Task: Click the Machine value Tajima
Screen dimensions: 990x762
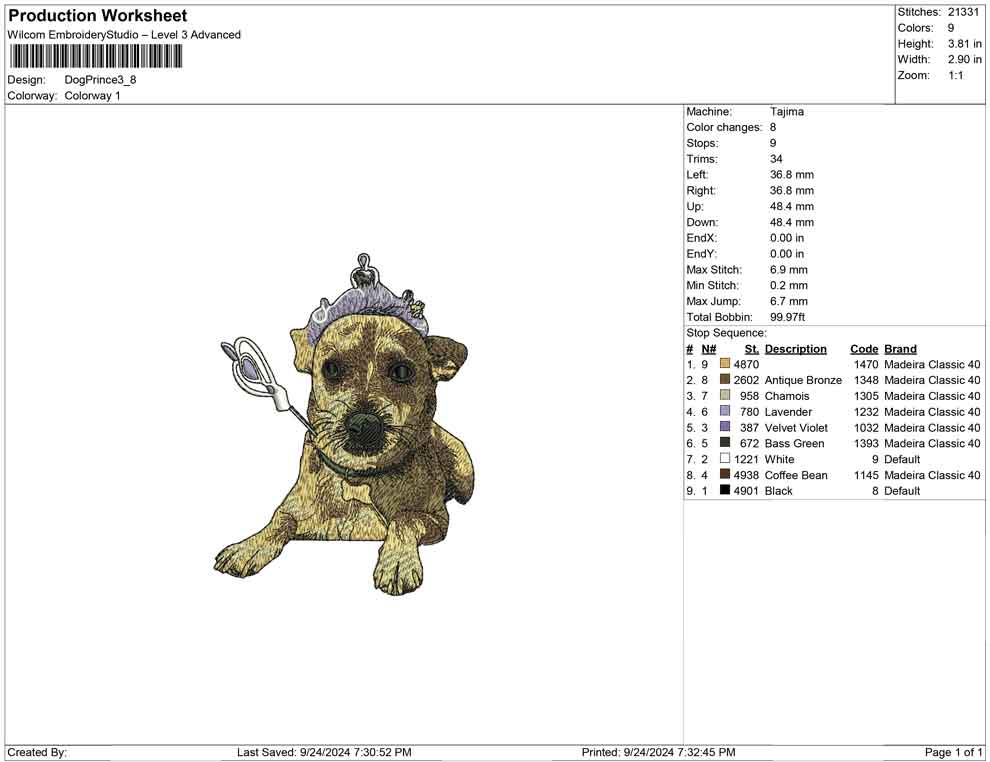Action: point(787,112)
